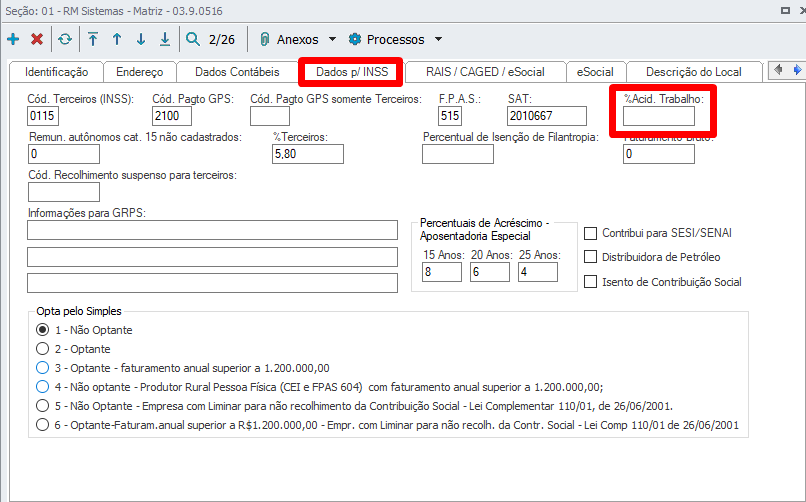Click the Anexos paperclip icon

[264, 39]
